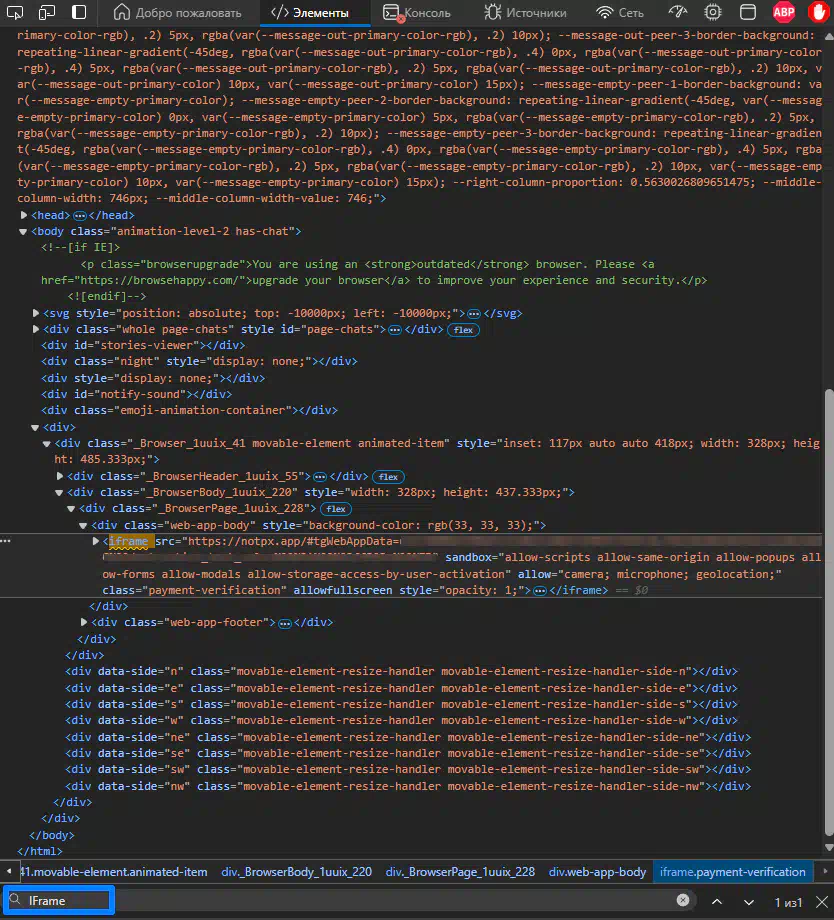Click div.web-app-body in breadcrumb bar
The image size is (834, 920).
point(597,872)
